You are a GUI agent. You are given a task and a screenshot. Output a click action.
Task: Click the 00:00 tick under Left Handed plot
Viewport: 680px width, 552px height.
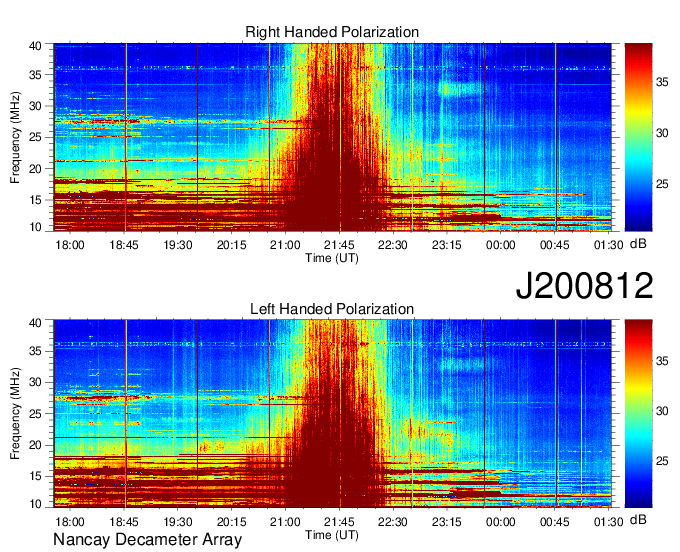tap(501, 522)
